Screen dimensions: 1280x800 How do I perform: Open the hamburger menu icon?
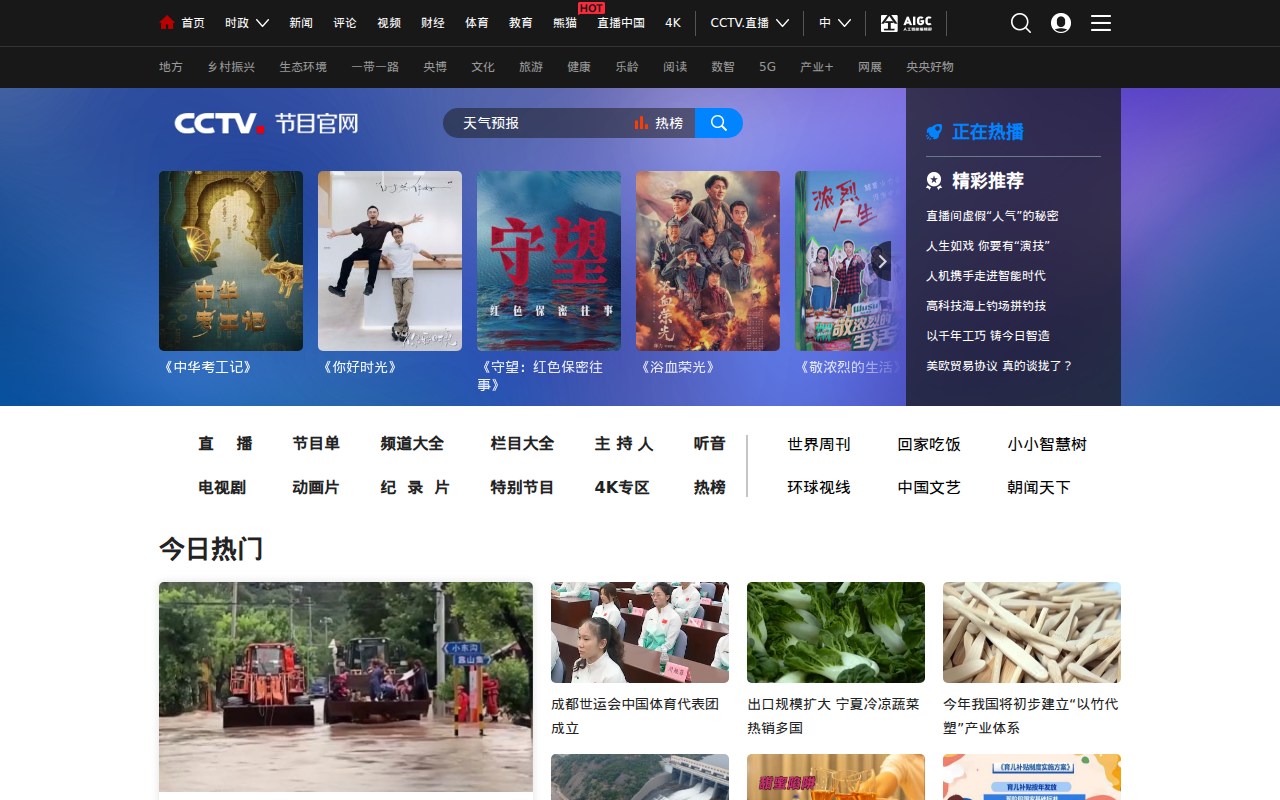(1101, 23)
